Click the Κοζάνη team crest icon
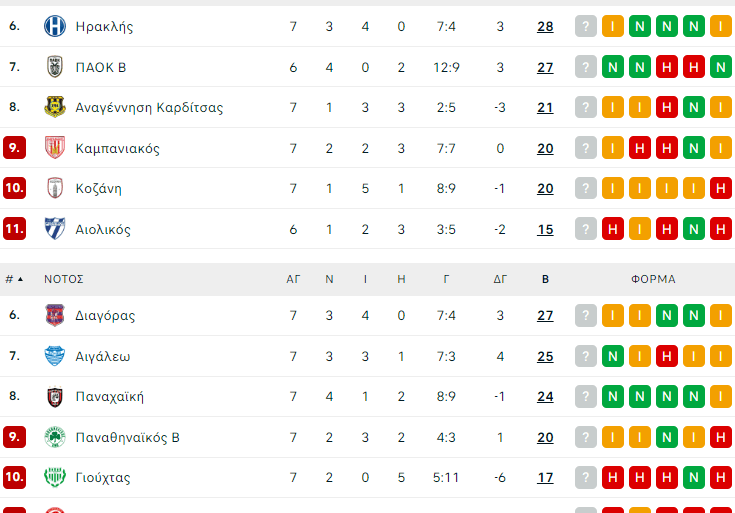 coord(54,189)
